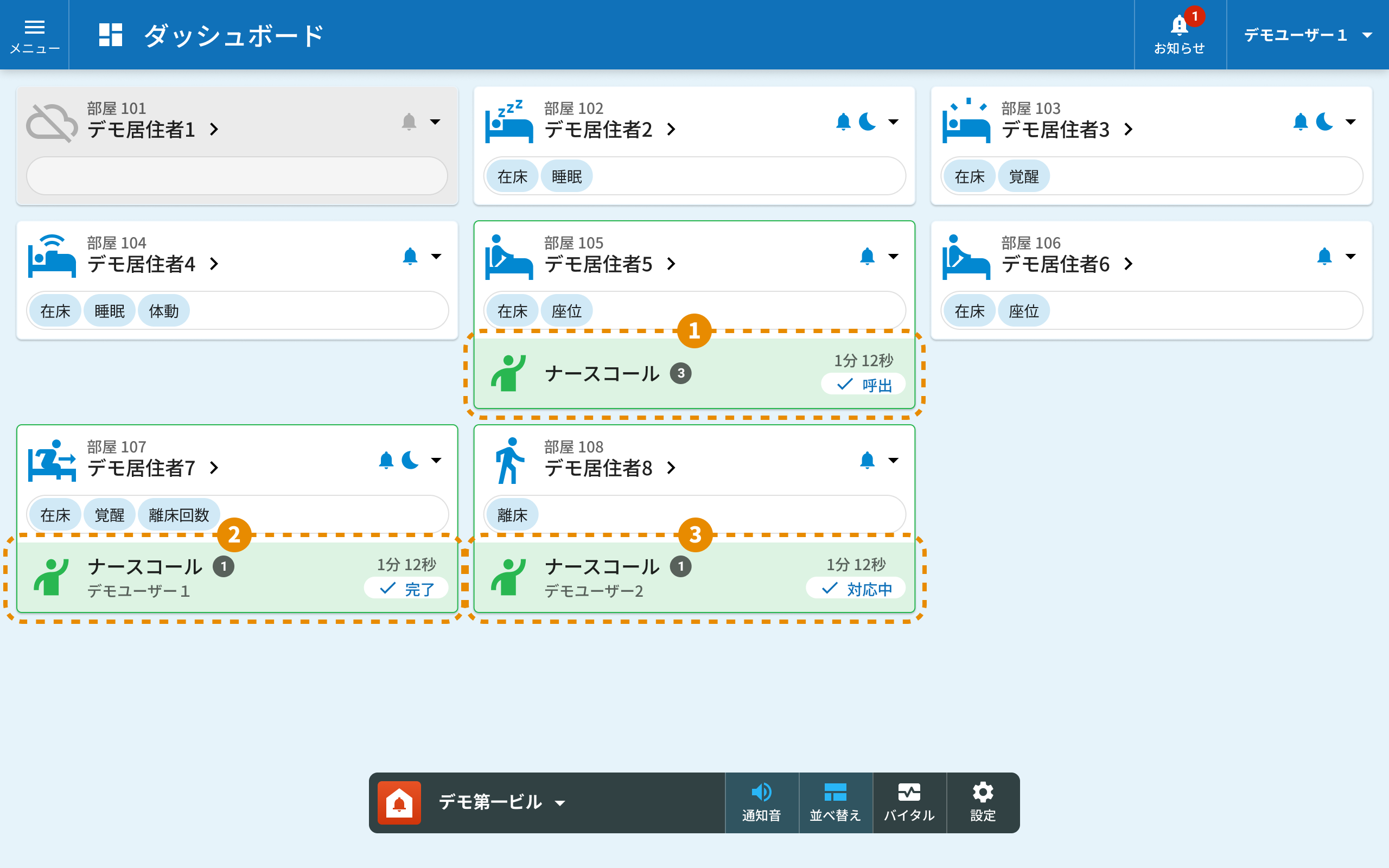Open the sort (並べ替え) menu item

coord(835,802)
